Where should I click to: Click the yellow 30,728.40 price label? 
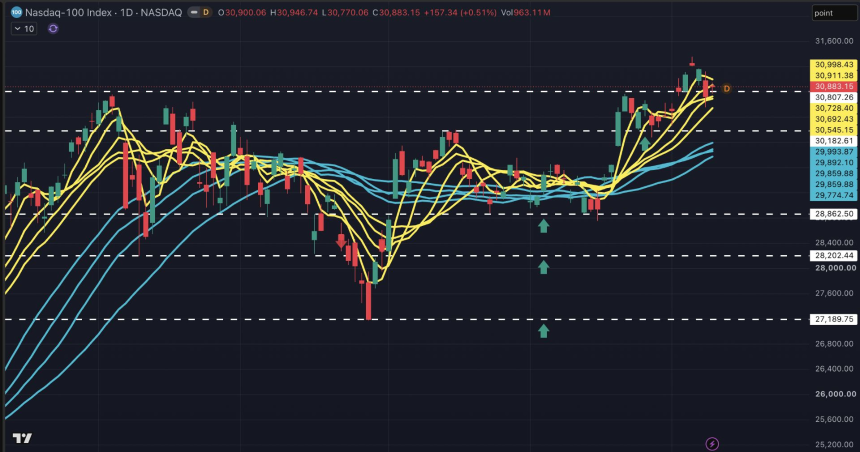[x=833, y=108]
